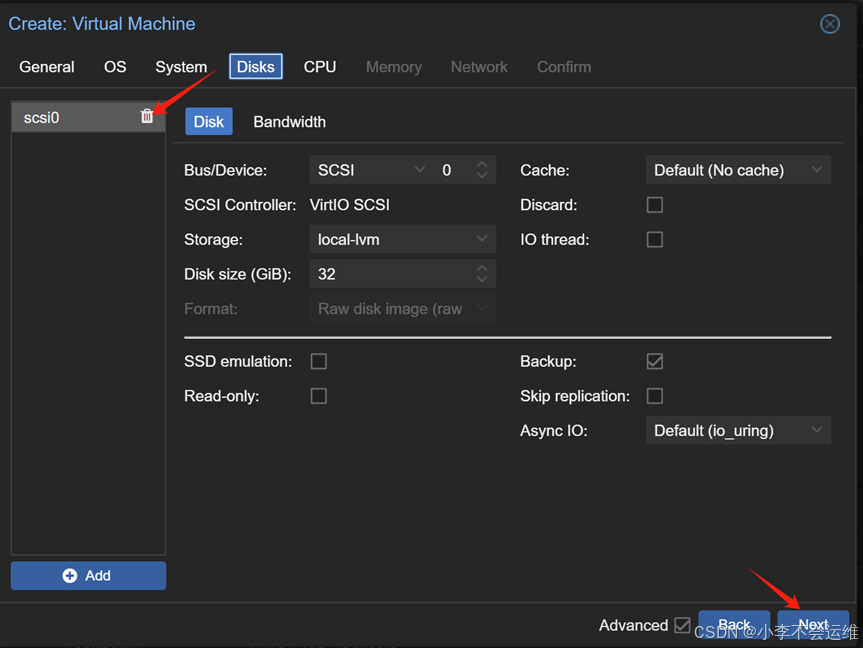Viewport: 863px width, 648px height.
Task: Select the Disks tab
Action: 256,67
